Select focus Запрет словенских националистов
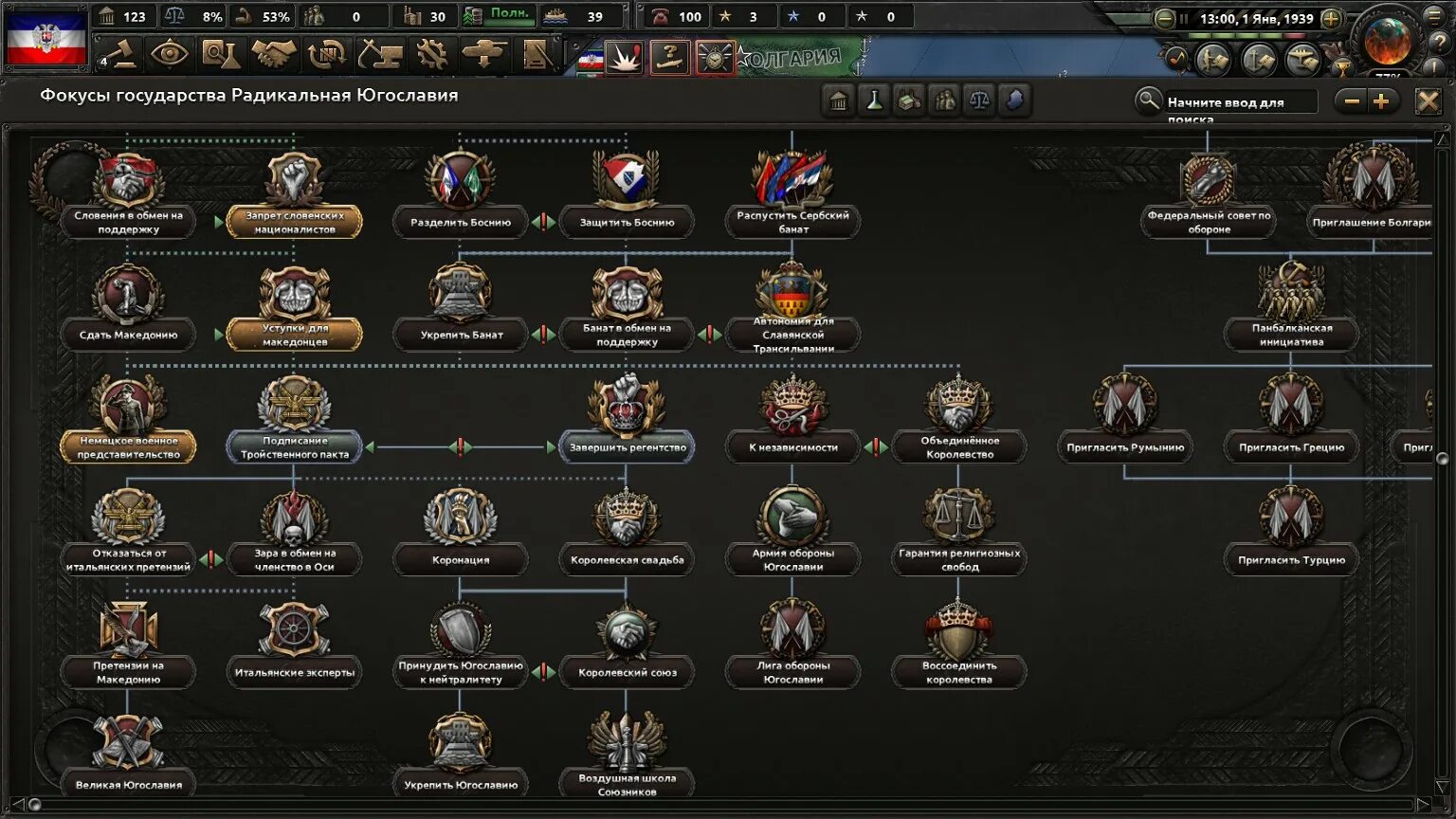The height and width of the screenshot is (819, 1456). click(x=294, y=223)
